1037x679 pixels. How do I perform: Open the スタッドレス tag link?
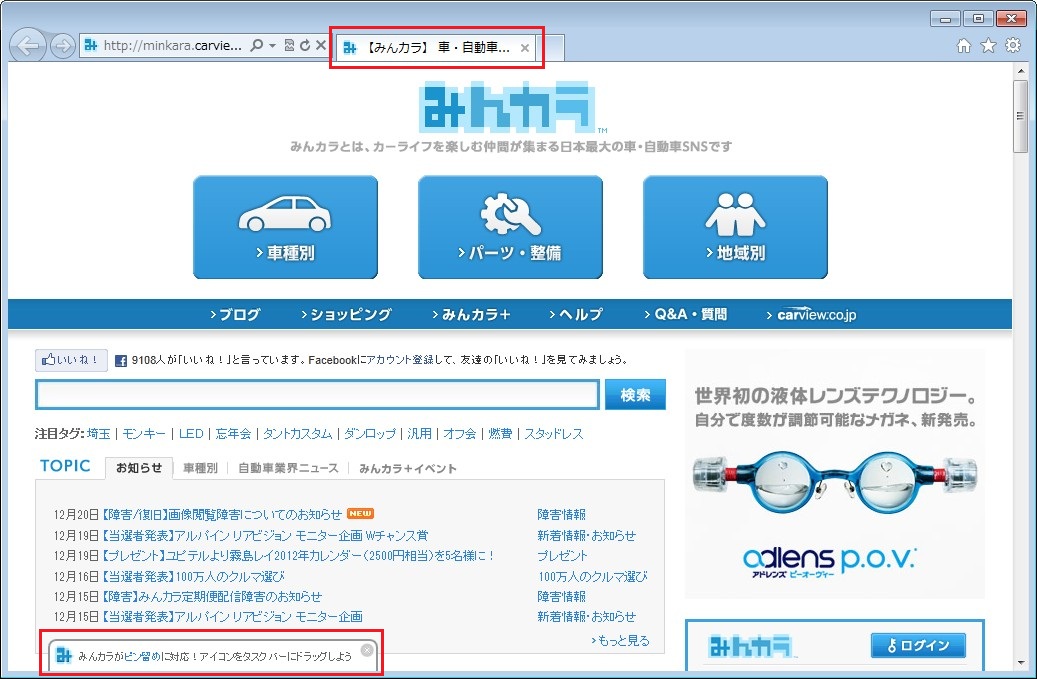[554, 434]
